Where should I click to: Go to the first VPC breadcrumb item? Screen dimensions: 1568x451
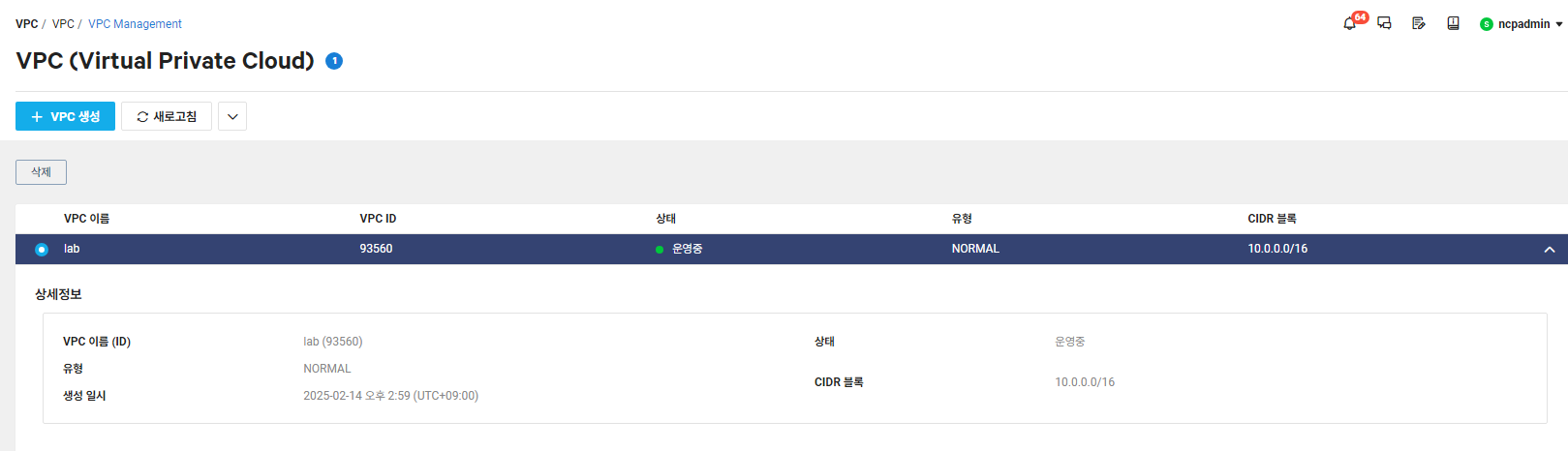(26, 24)
